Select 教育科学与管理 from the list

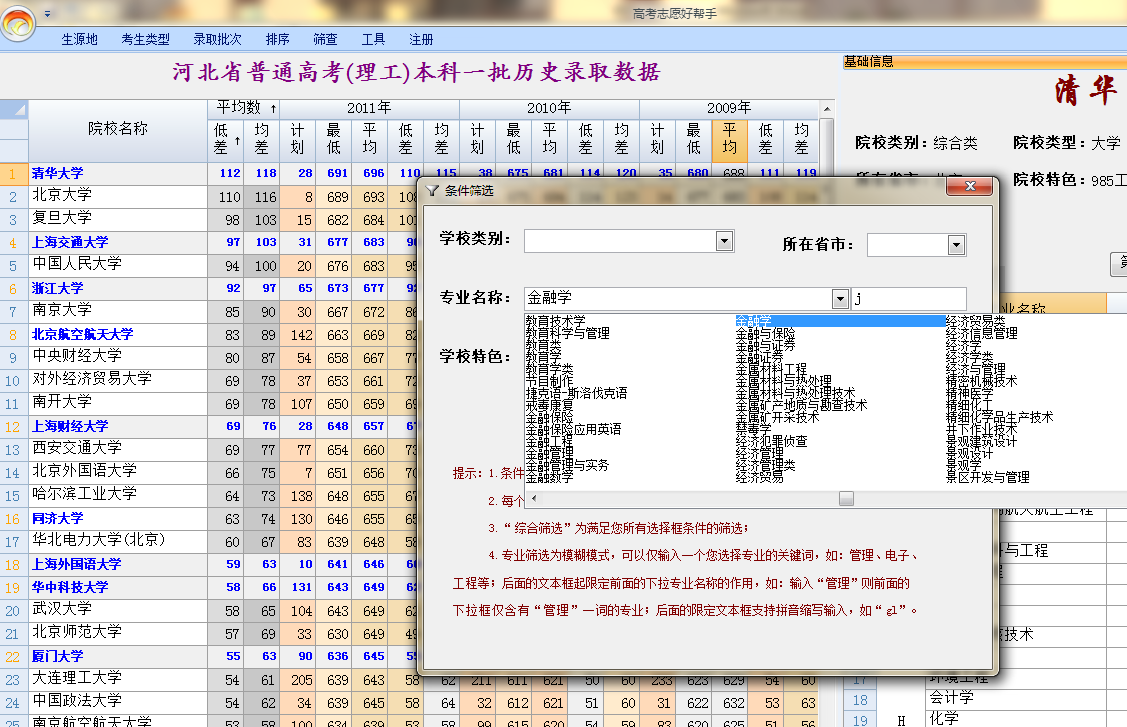pyautogui.click(x=568, y=333)
